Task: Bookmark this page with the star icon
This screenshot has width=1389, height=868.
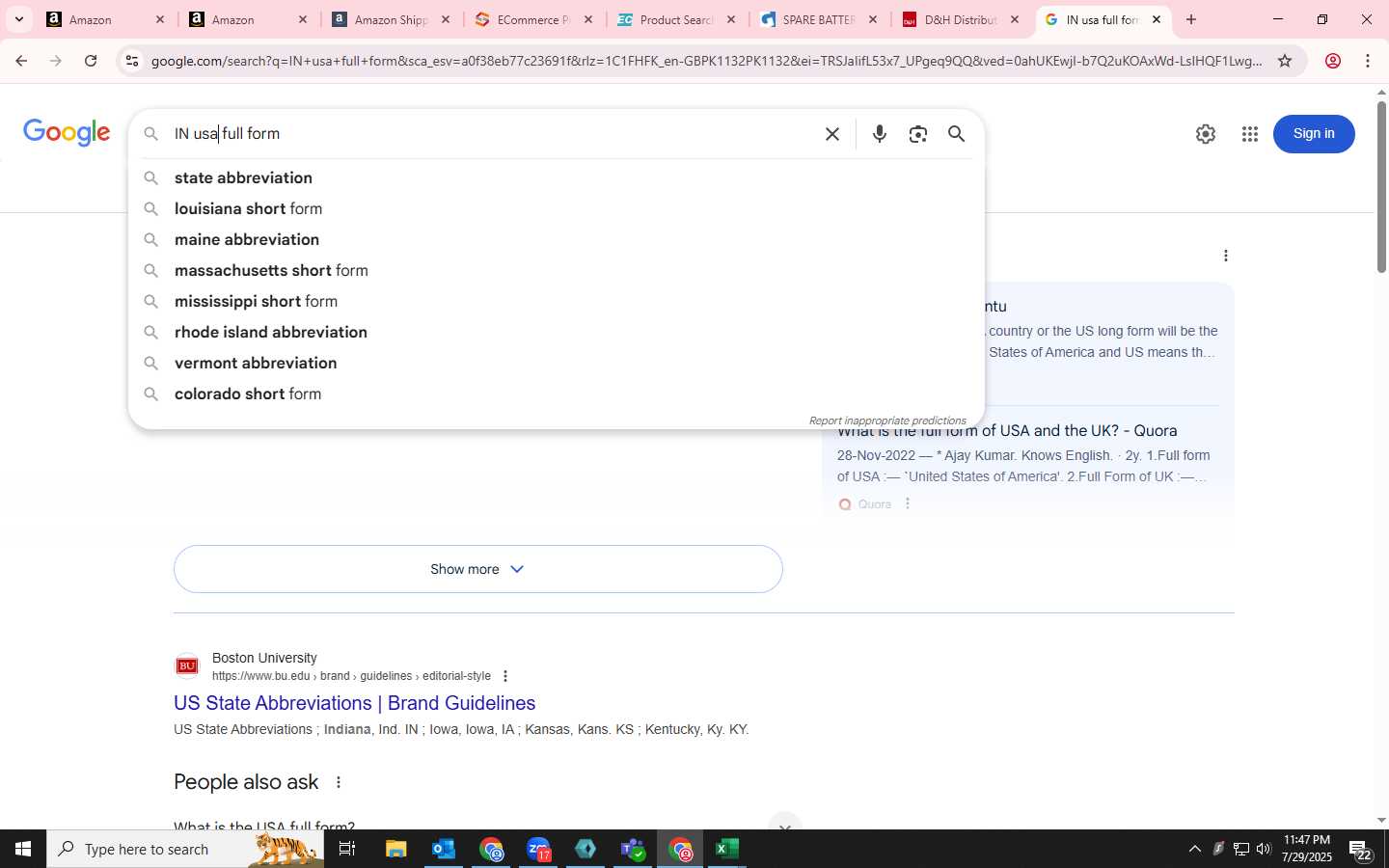Action: point(1285,61)
